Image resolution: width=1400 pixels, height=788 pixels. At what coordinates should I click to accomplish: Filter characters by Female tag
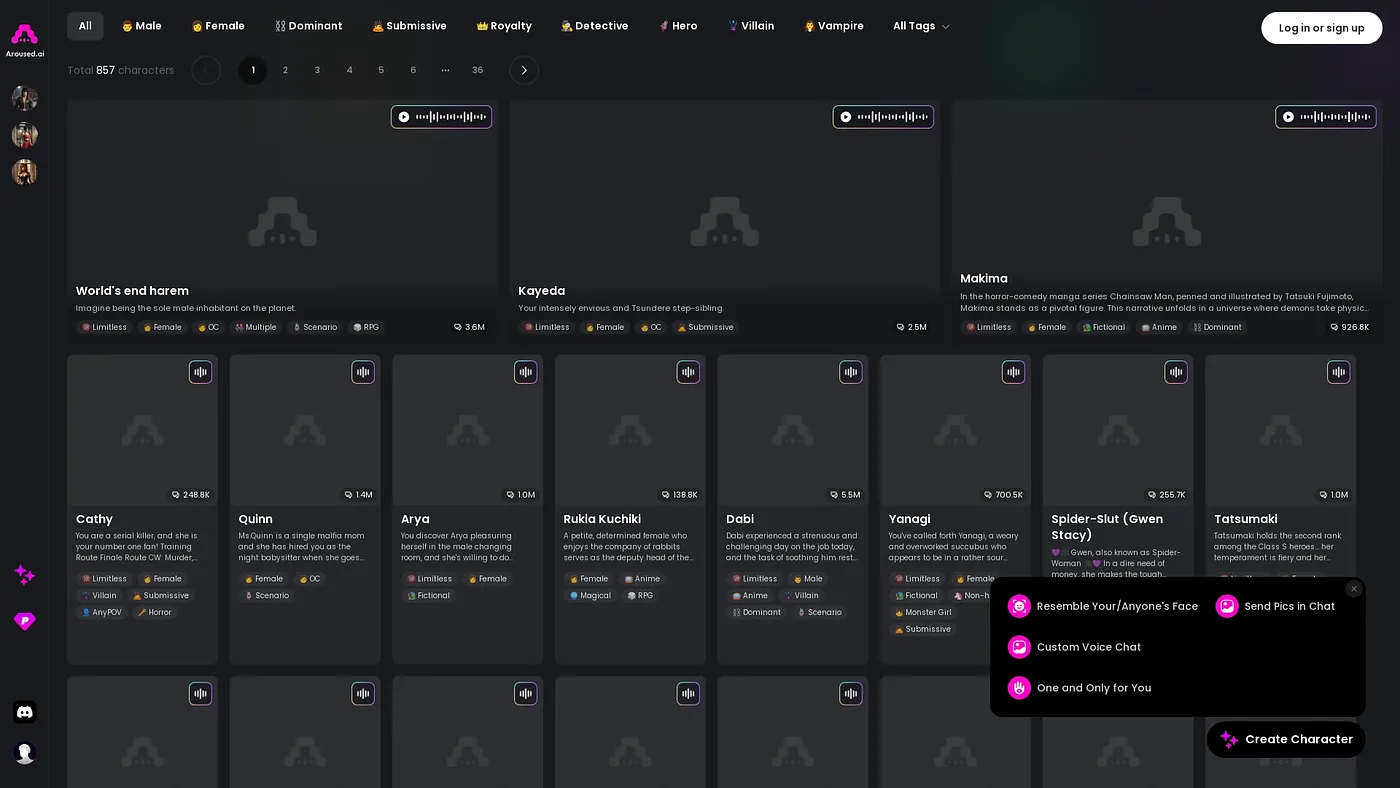(x=218, y=26)
